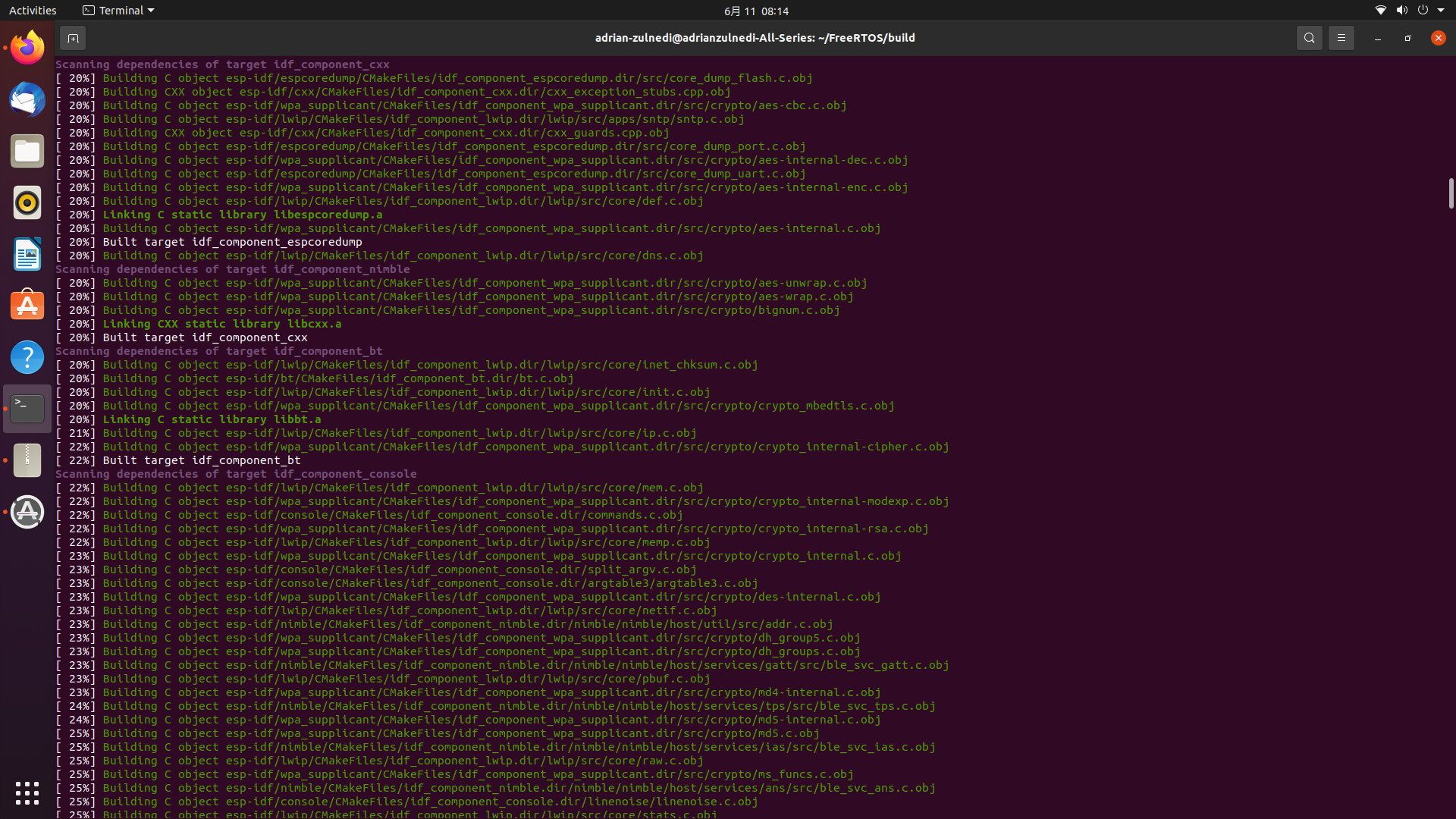Image resolution: width=1456 pixels, height=819 pixels.
Task: Open the Archive Manager dock icon
Action: click(27, 460)
